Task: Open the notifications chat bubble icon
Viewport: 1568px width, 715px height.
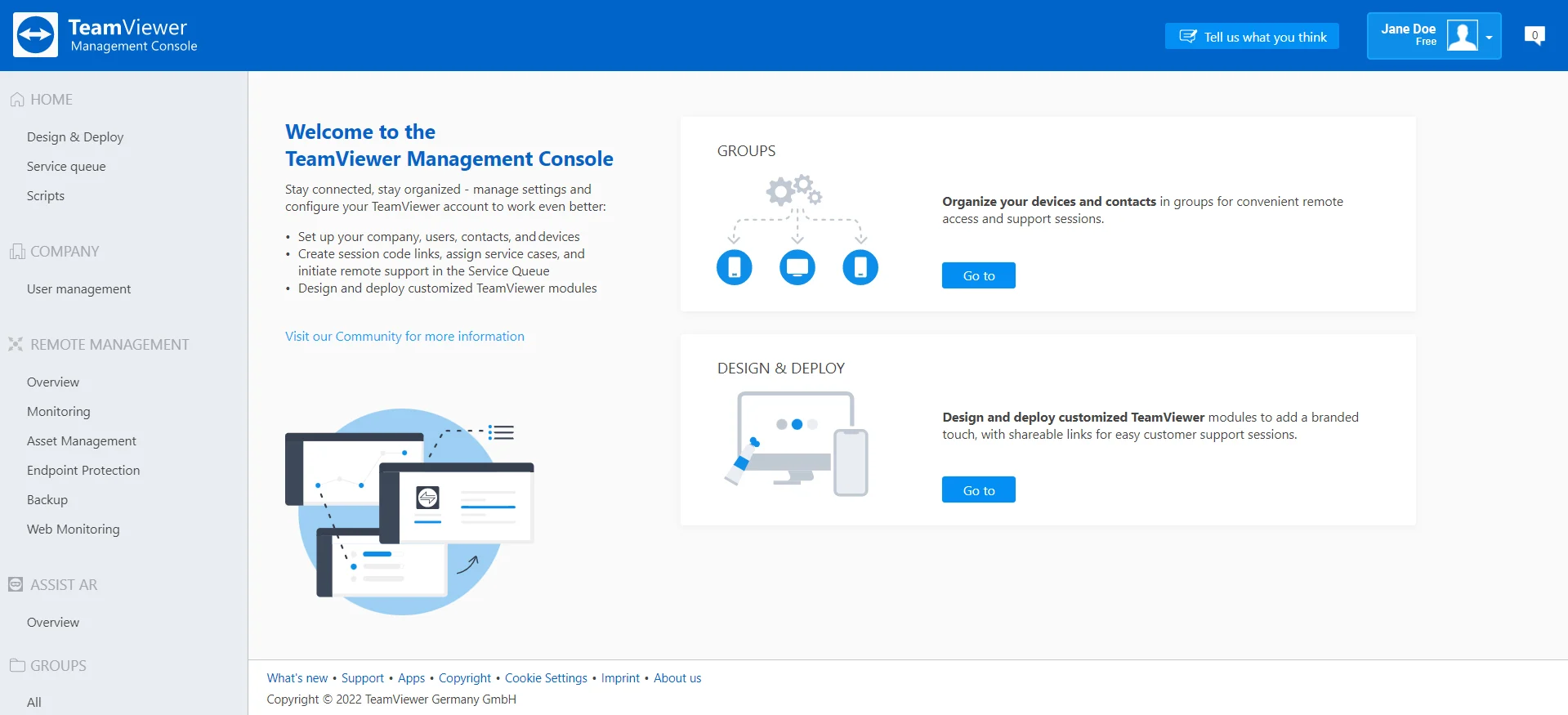Action: [1534, 36]
